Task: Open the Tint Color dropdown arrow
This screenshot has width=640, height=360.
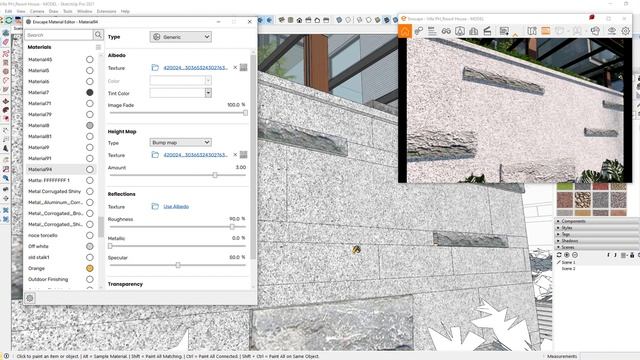Action: click(x=208, y=93)
